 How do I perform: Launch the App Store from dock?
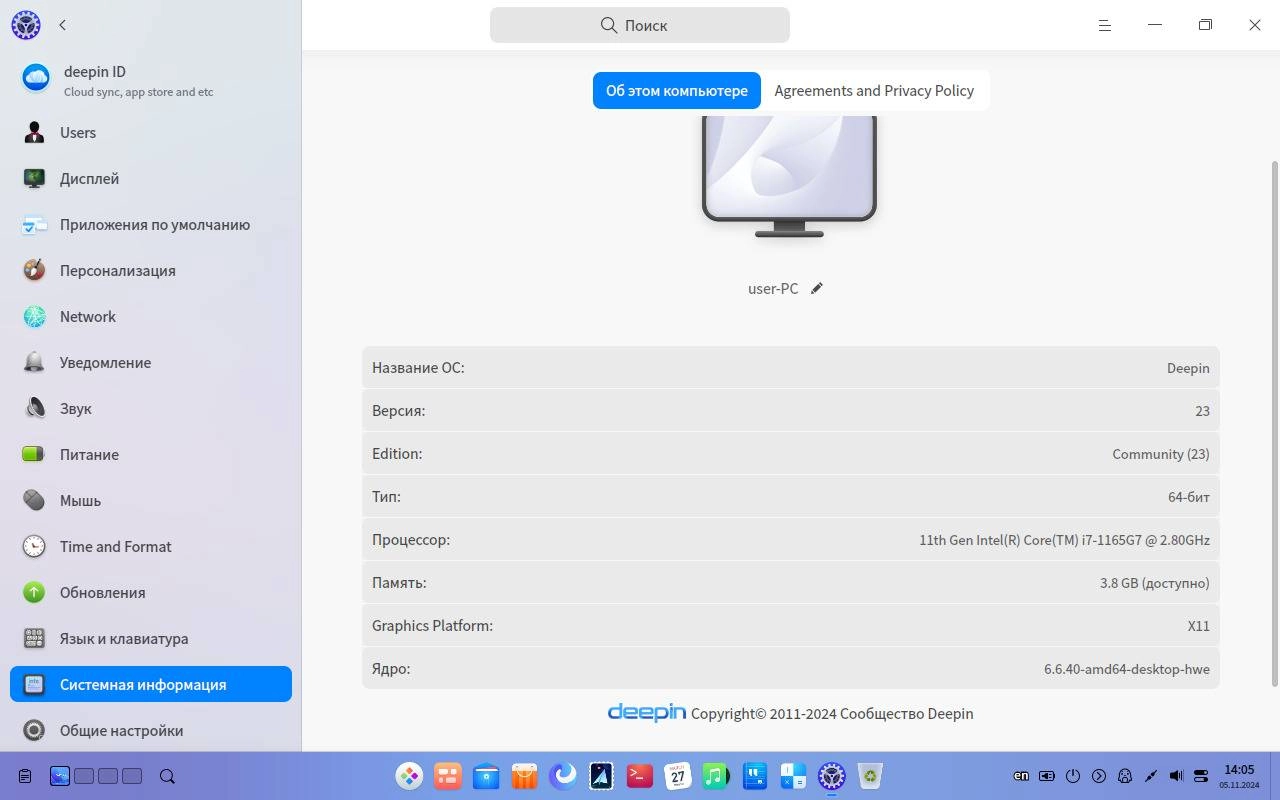tap(524, 775)
